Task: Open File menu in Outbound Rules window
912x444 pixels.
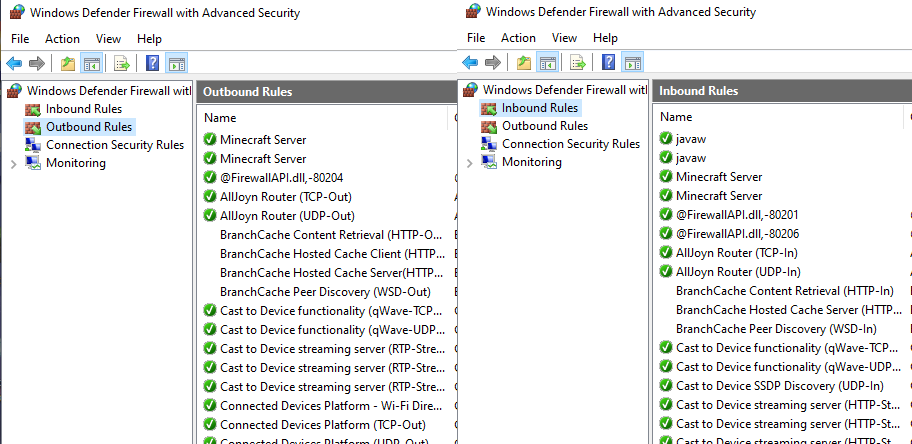Action: pyautogui.click(x=20, y=39)
